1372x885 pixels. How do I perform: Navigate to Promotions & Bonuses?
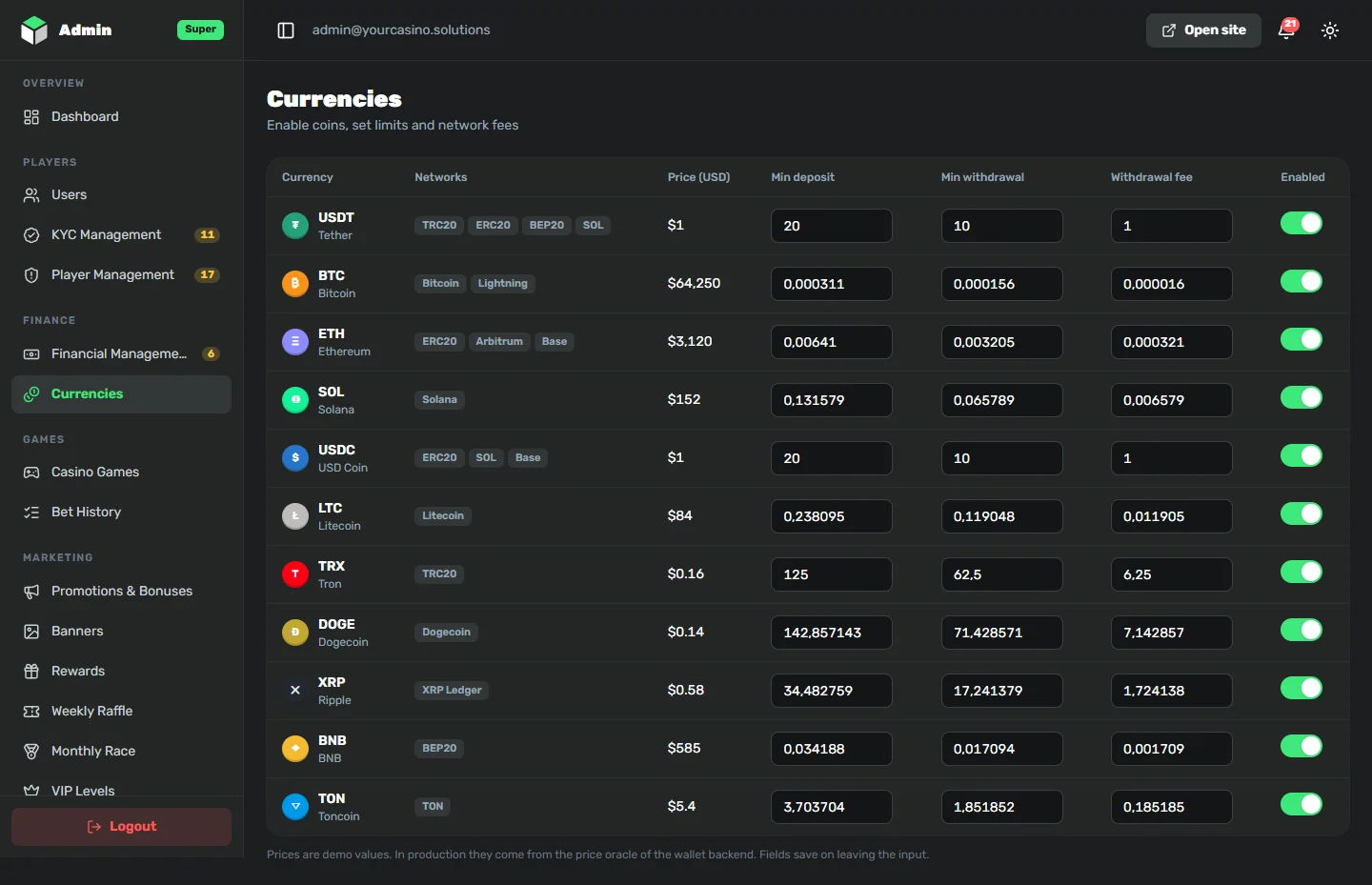click(121, 592)
